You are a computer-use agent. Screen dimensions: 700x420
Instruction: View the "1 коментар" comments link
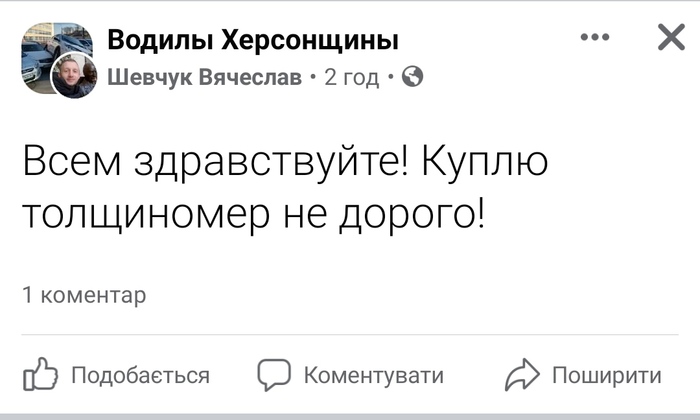pyautogui.click(x=84, y=295)
